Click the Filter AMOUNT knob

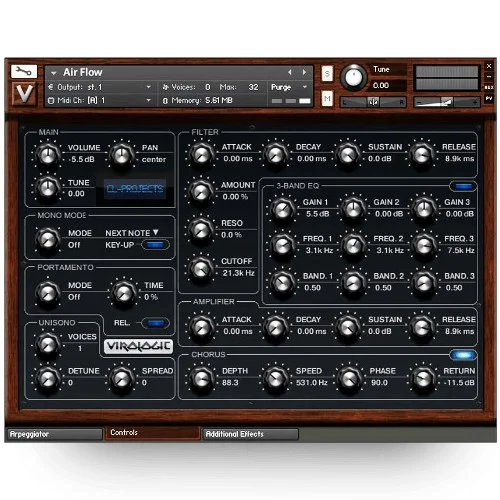tap(201, 191)
